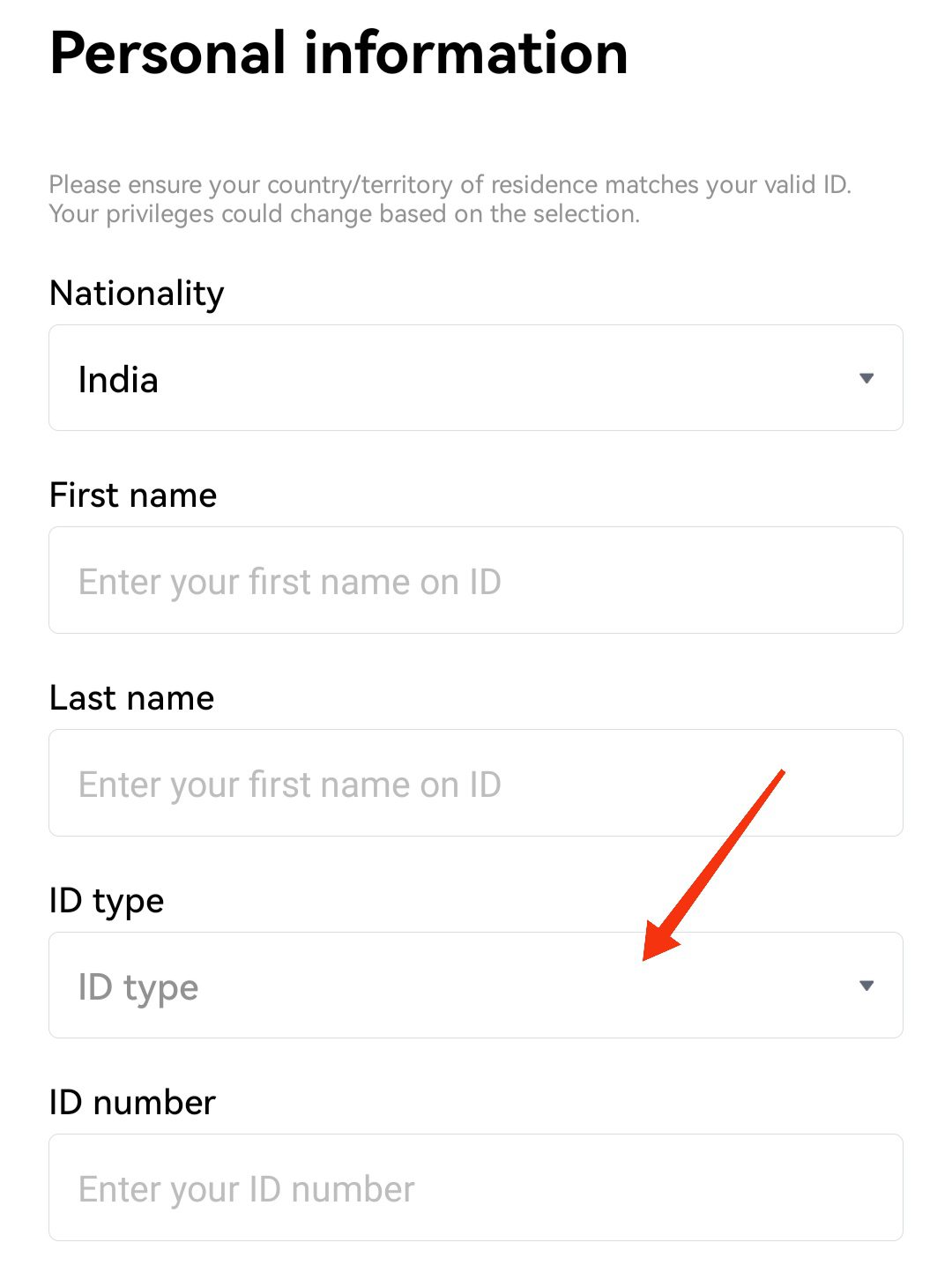Click the "ID type" label above dropdown
Viewport: 952px width, 1265px height.
[x=107, y=901]
